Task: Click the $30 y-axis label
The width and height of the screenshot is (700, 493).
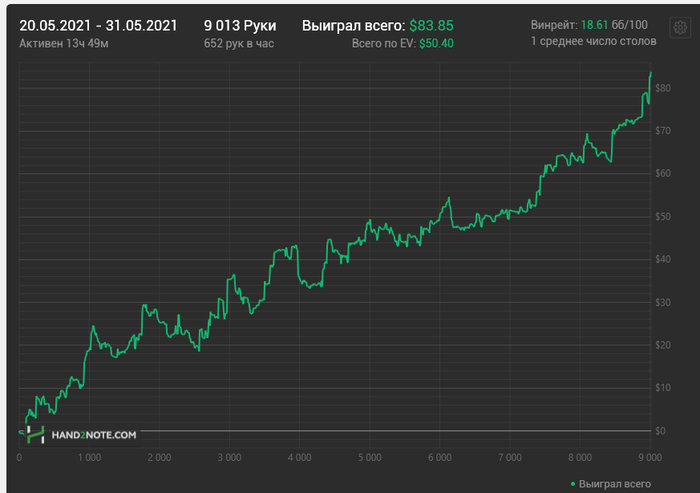Action: [663, 302]
